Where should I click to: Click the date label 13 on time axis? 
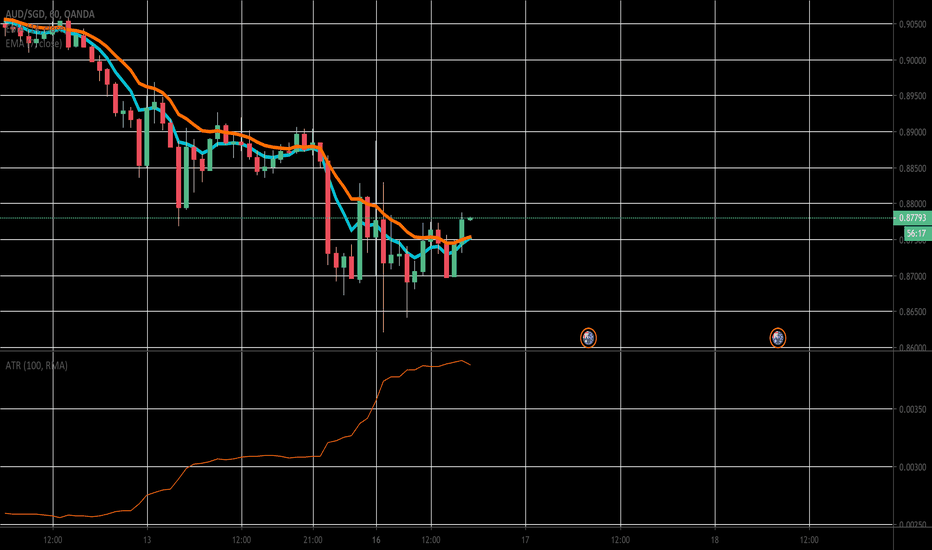click(x=147, y=540)
